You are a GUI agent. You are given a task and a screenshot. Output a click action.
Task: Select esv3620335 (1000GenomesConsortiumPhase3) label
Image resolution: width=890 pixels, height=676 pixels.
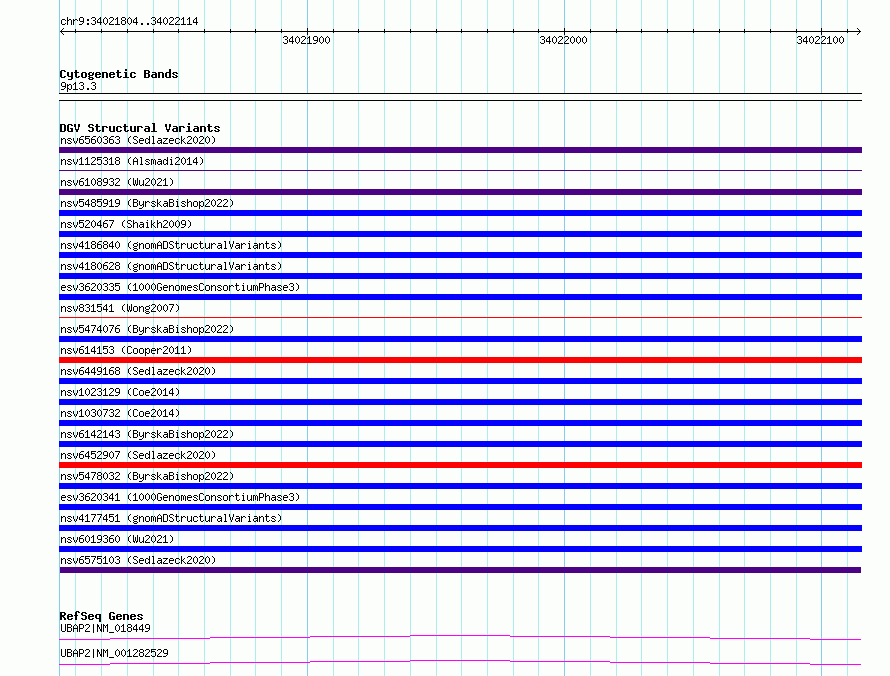(180, 287)
